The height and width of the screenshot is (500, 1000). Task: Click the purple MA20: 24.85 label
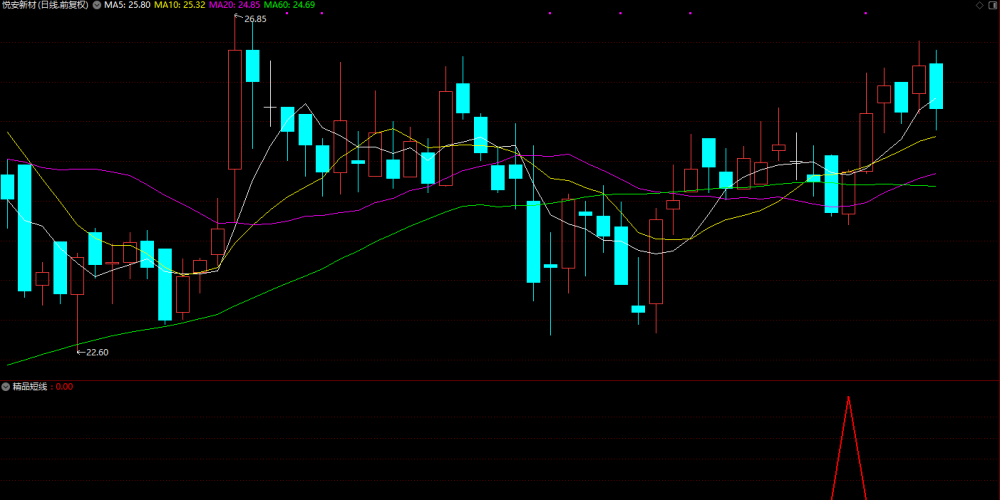(x=234, y=5)
